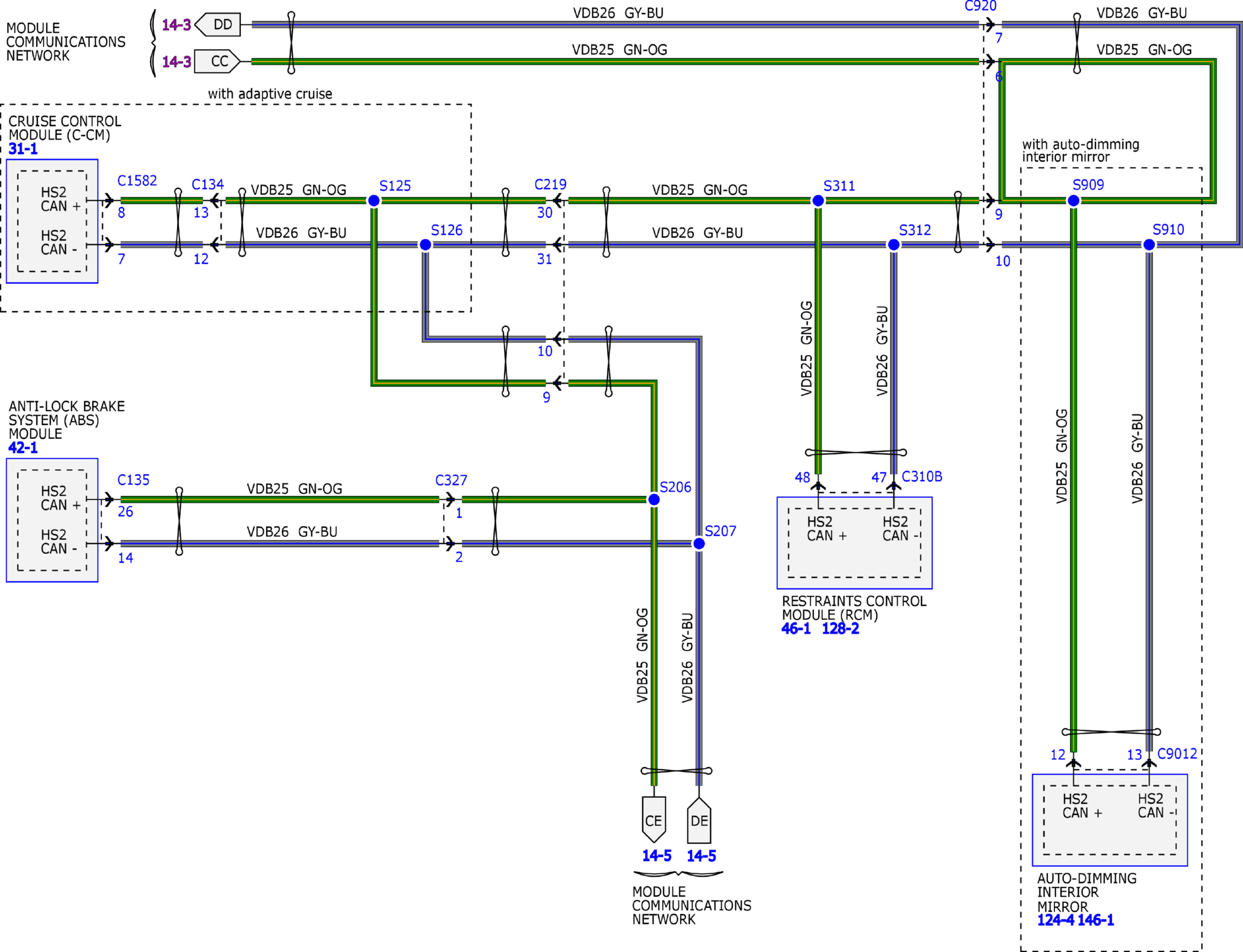Open page link 42-1 under ABS Module

(x=23, y=448)
